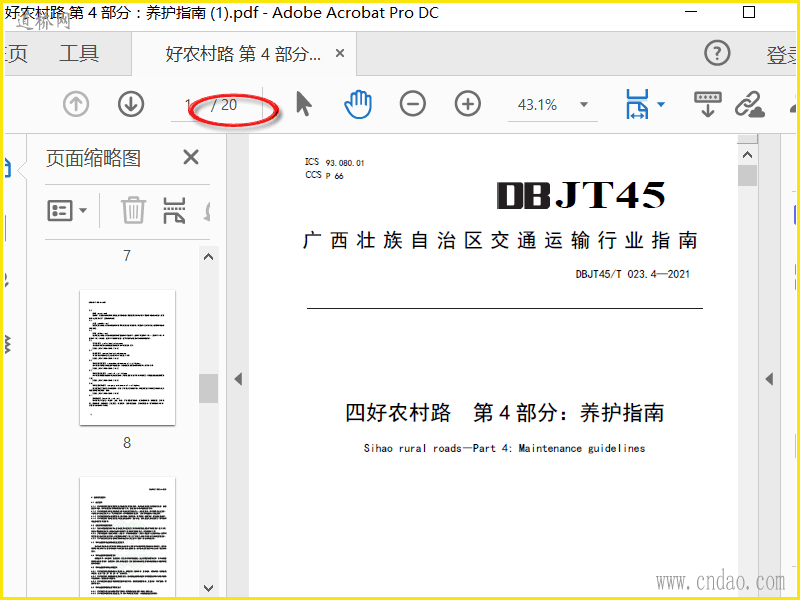Click the DBJT45 heading text
Screen dimensions: 800x600
point(581,195)
